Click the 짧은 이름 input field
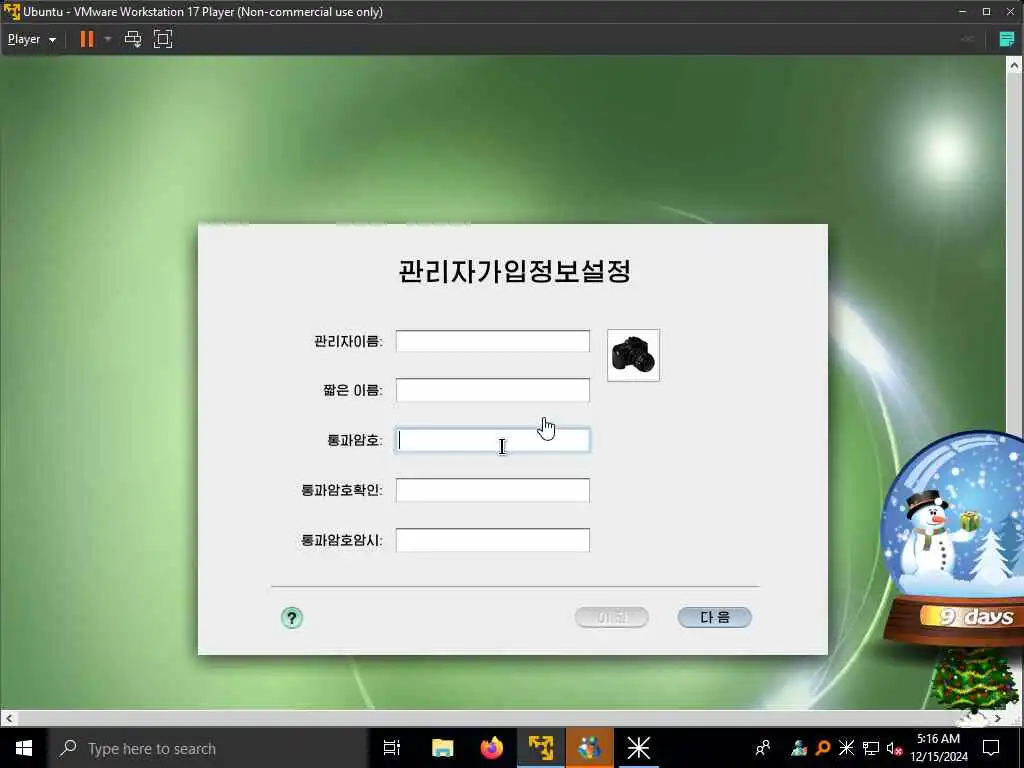This screenshot has height=768, width=1024. point(492,391)
